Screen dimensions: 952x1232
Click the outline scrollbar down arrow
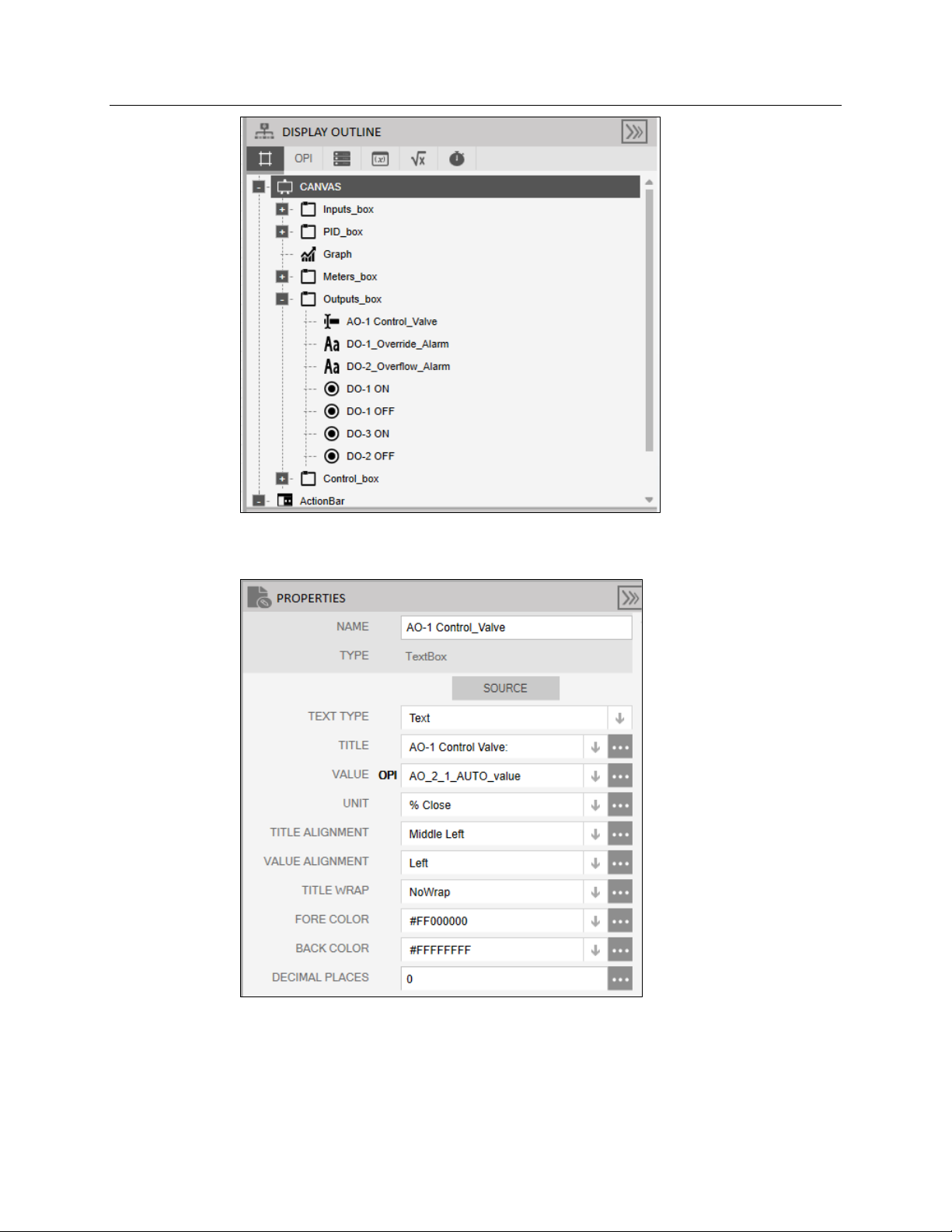(x=649, y=500)
